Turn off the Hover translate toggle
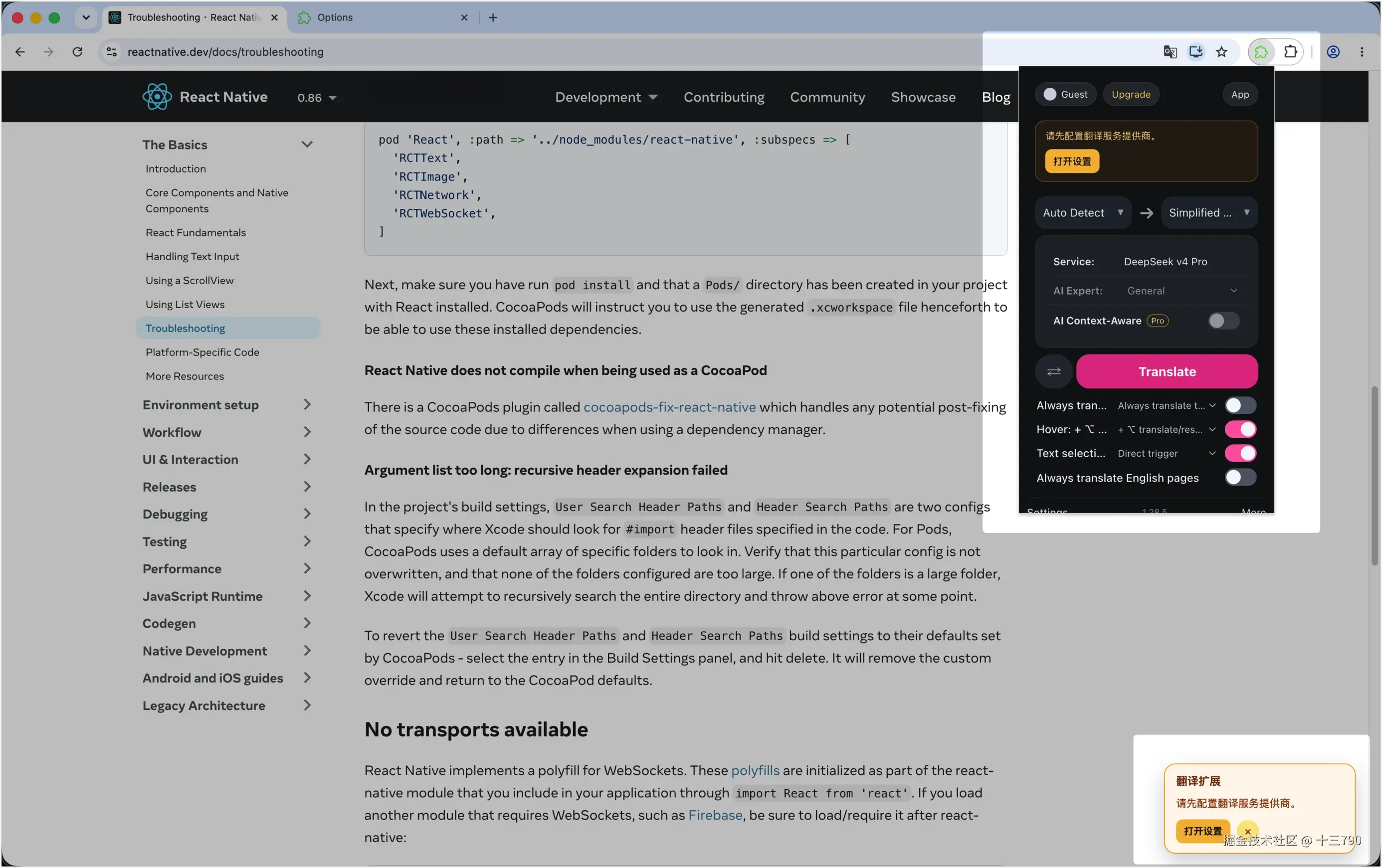 click(x=1240, y=429)
